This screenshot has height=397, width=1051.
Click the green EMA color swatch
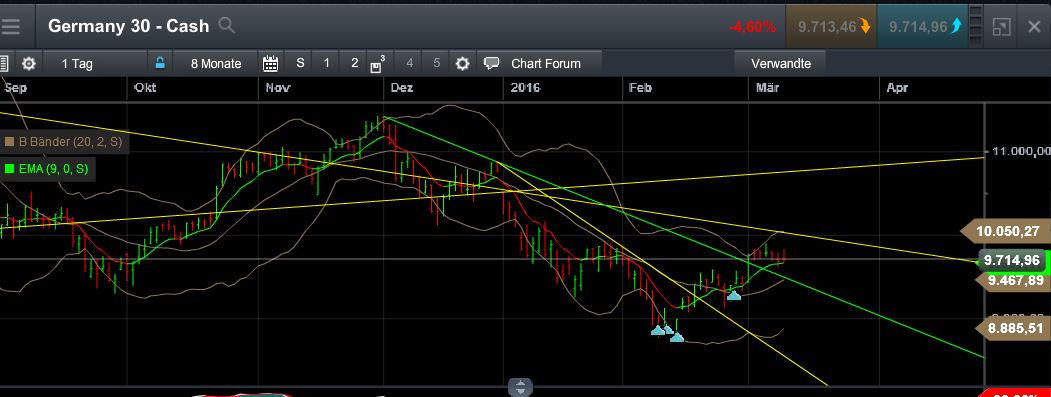[9, 169]
